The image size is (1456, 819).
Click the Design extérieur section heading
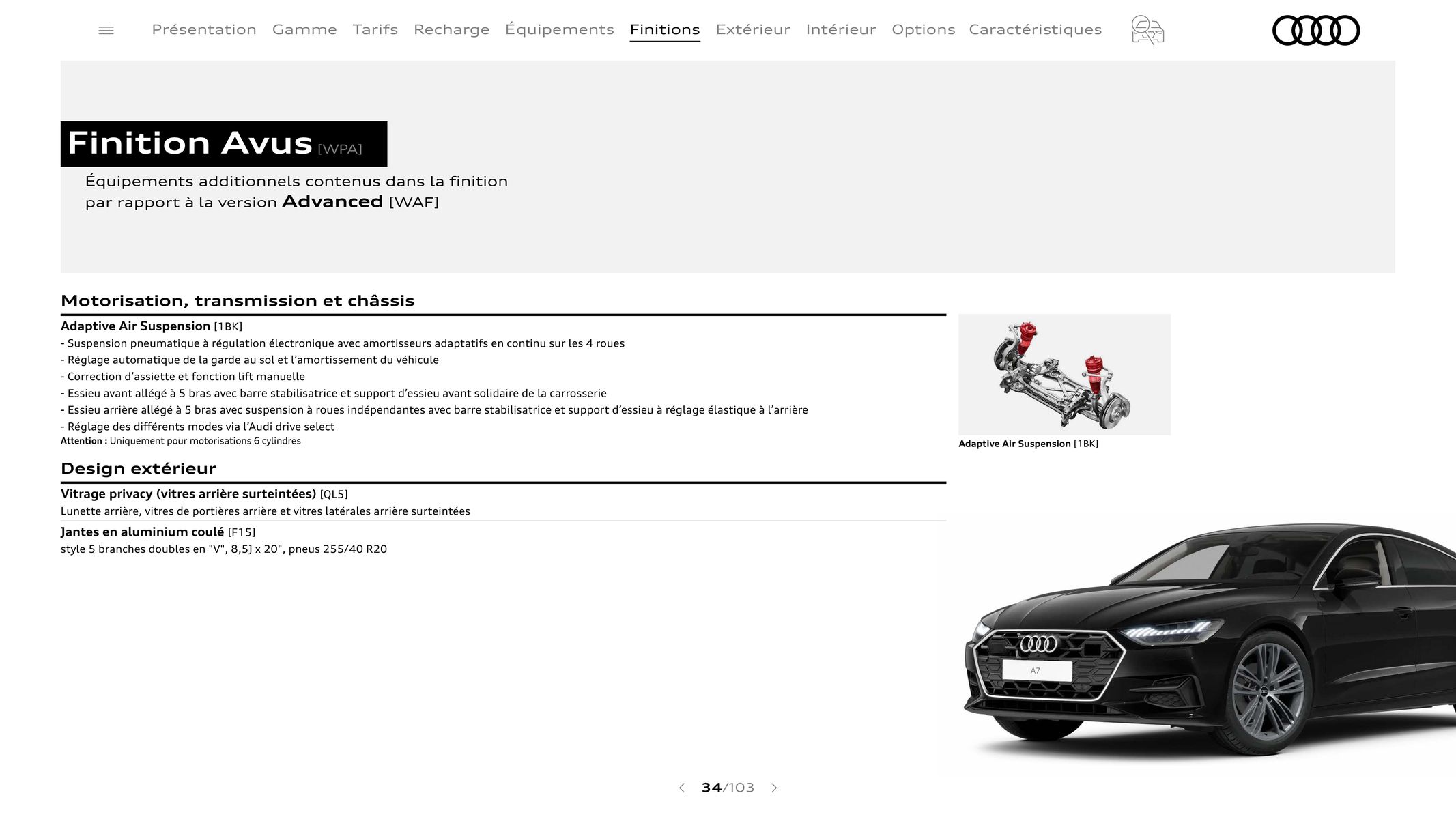139,469
